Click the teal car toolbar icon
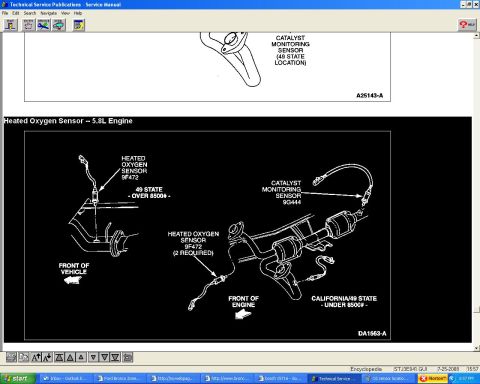This screenshot has width=480, height=384. [59, 25]
